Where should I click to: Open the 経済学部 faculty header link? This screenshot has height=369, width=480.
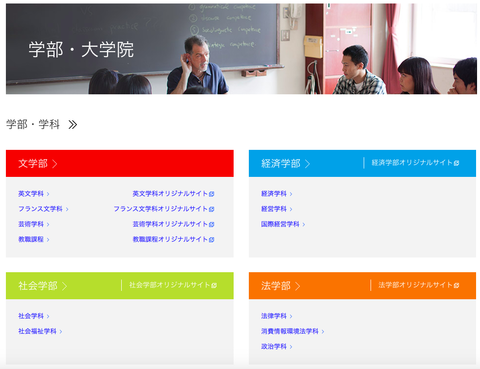[281, 164]
